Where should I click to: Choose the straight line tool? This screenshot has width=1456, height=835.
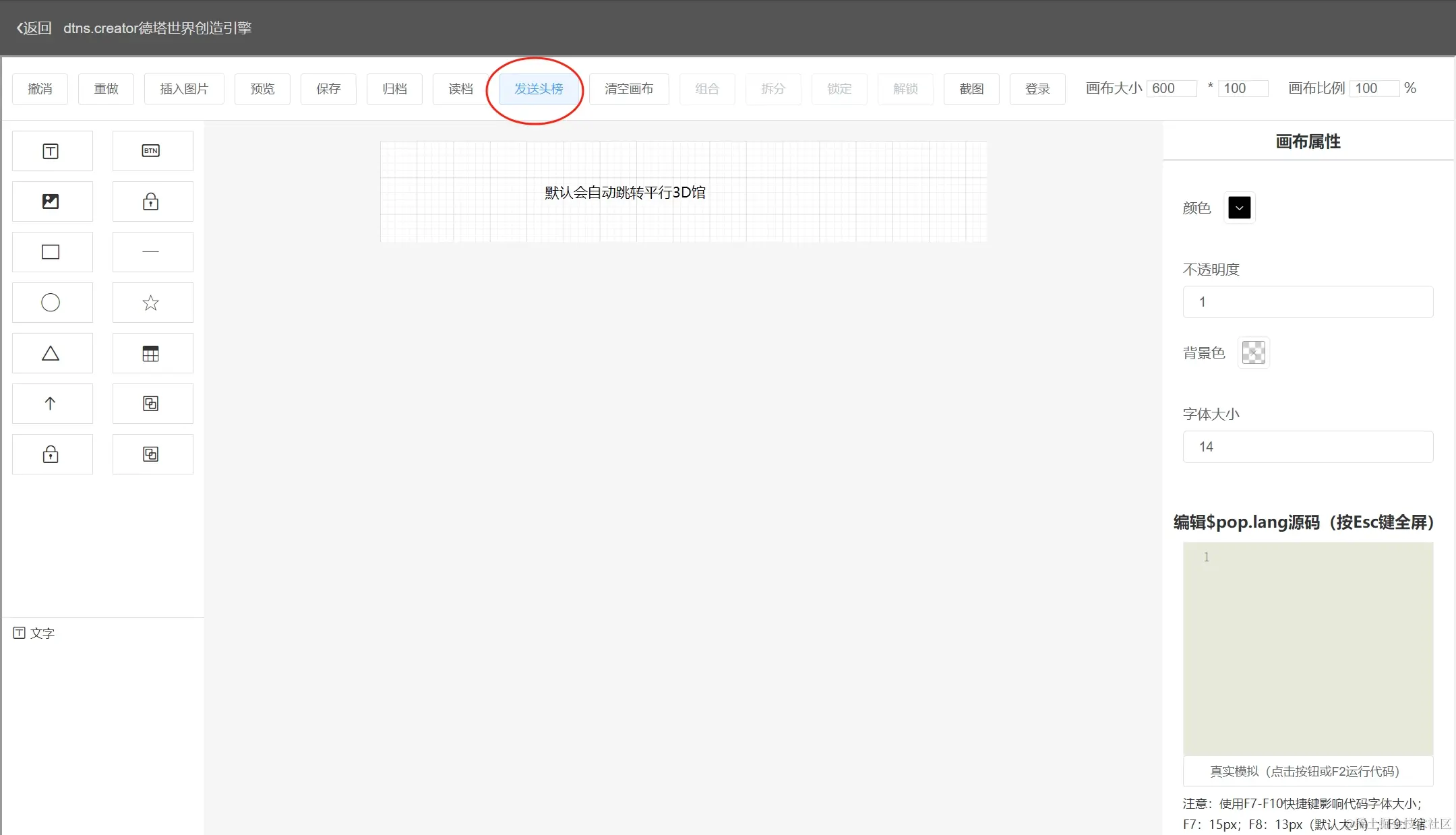click(152, 252)
